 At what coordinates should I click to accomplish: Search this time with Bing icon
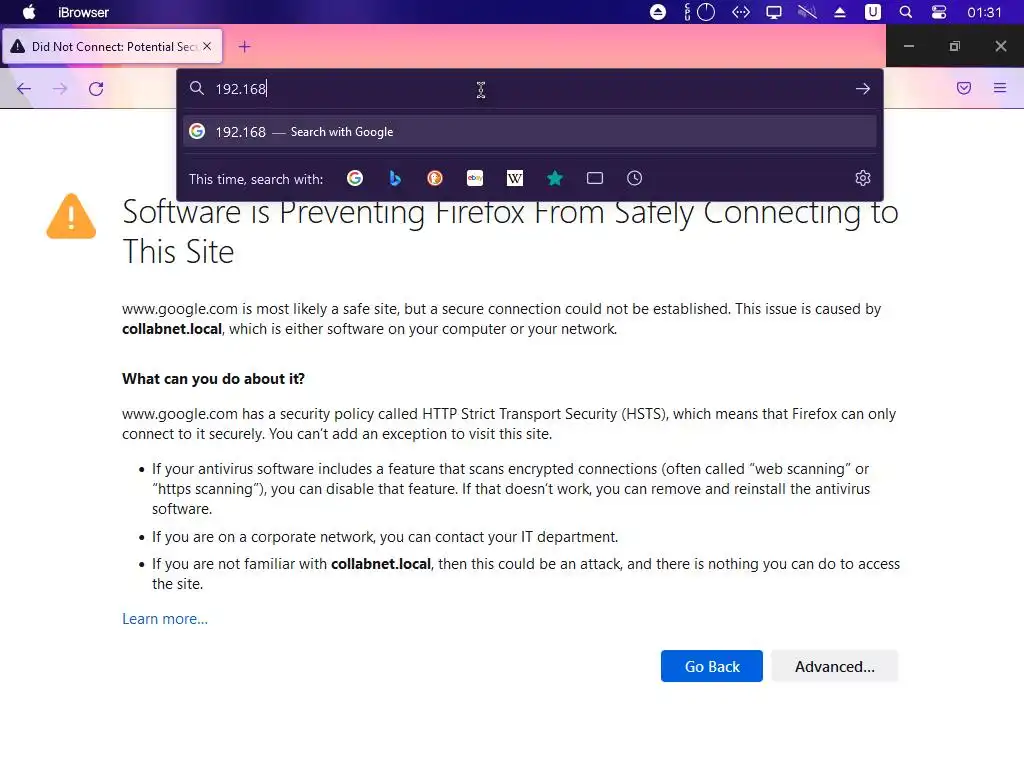(394, 178)
